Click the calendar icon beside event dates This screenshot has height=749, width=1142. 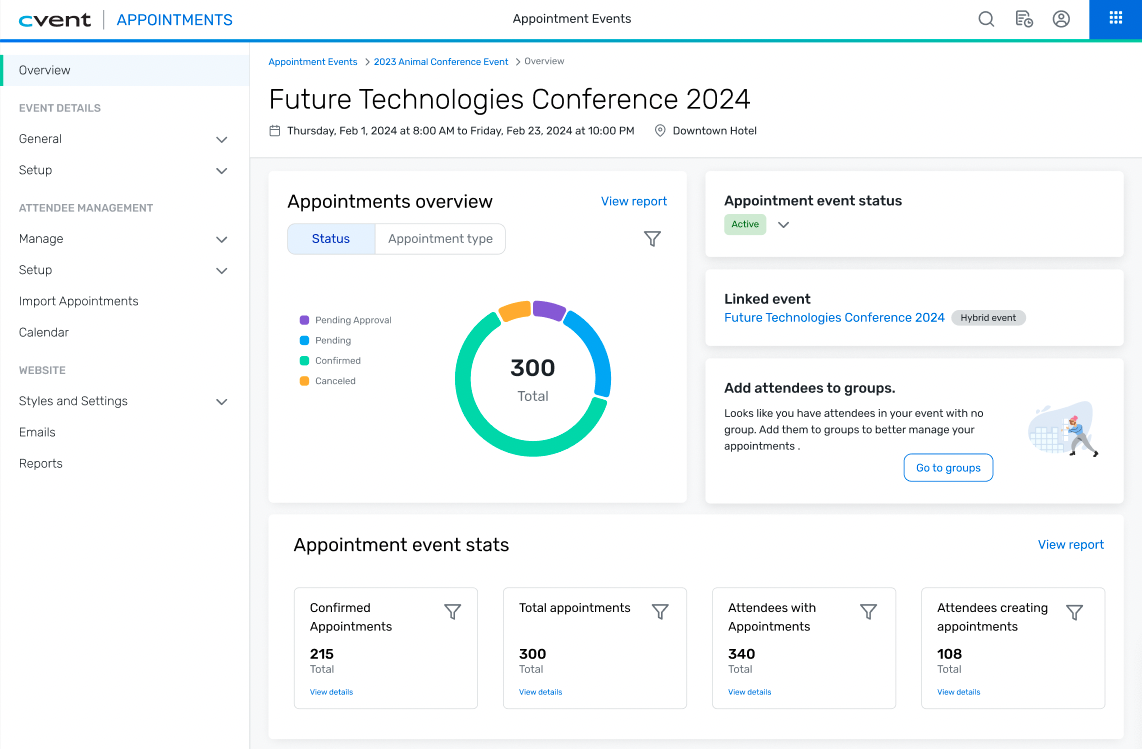275,130
